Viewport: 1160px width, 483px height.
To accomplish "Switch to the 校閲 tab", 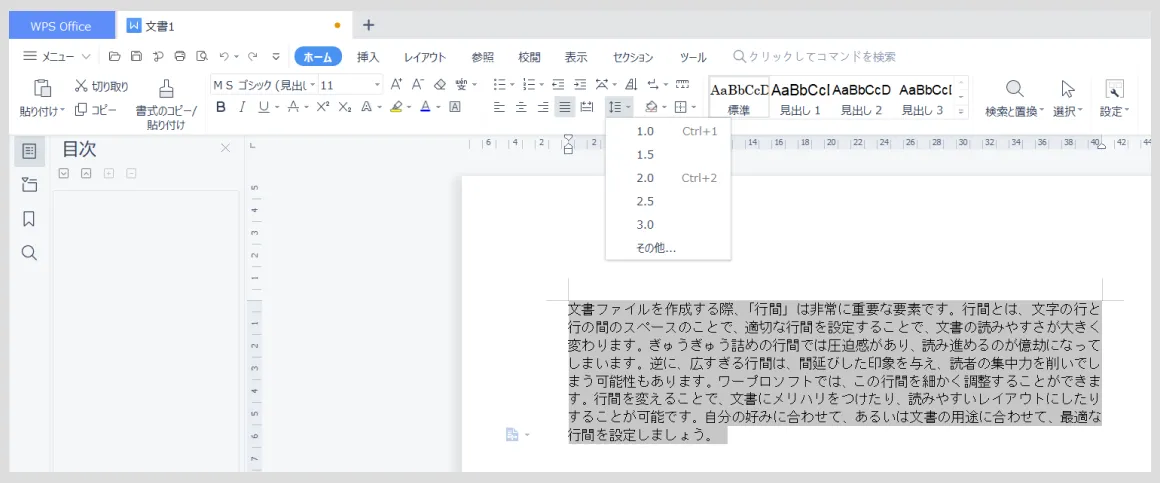I will (x=529, y=57).
